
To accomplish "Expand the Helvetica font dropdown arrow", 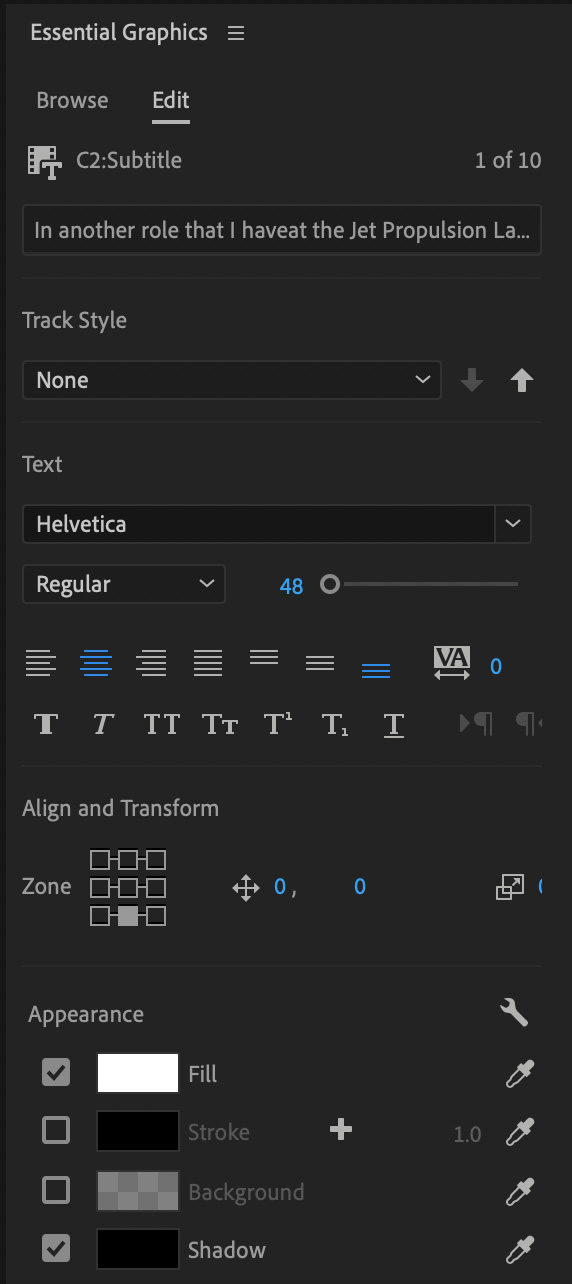I will point(514,523).
